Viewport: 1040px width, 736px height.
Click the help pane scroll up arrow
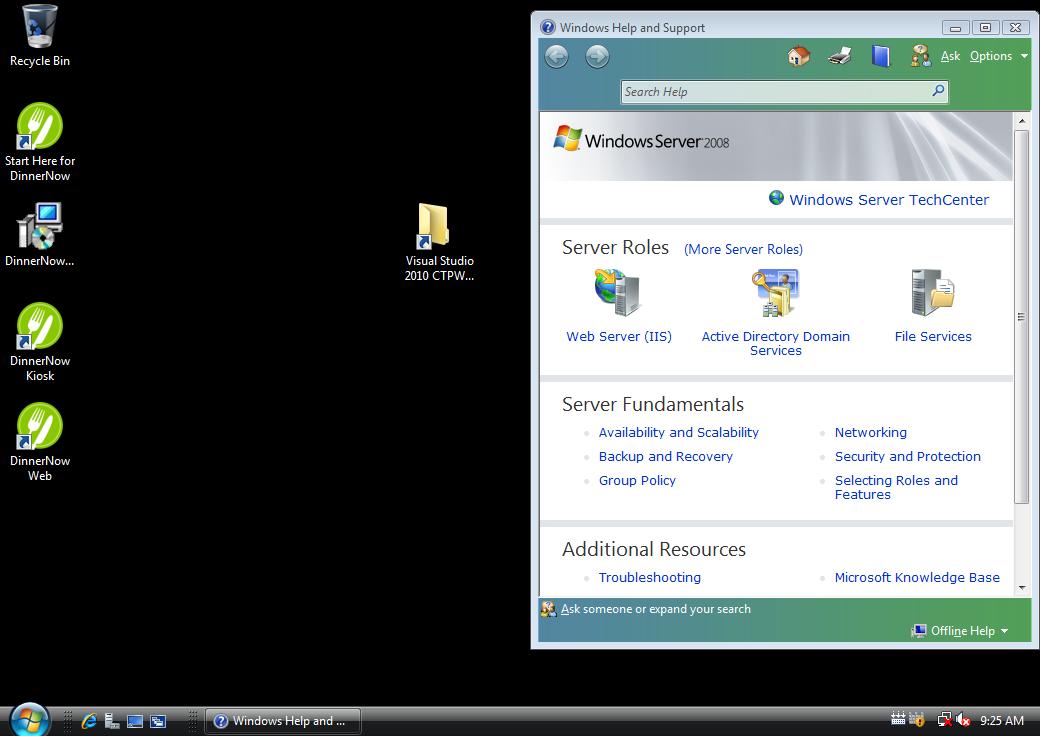(x=1021, y=121)
